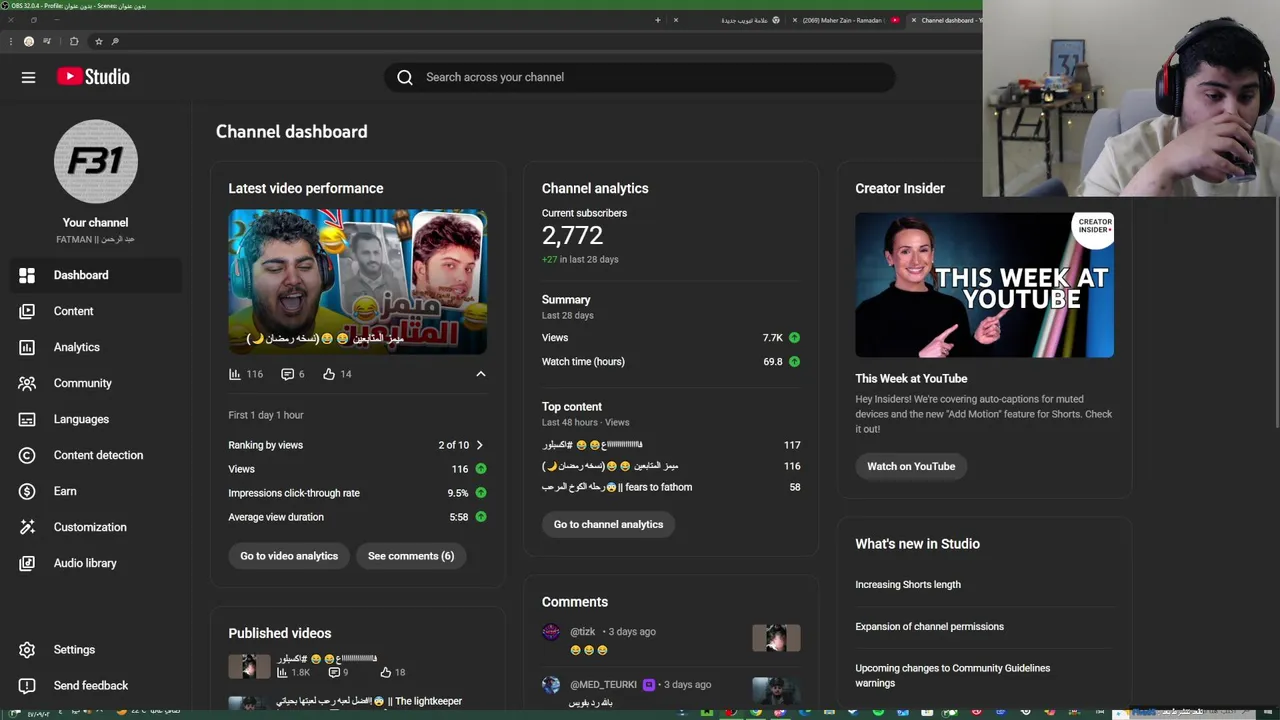Click the Audio library icon
The image size is (1280, 720).
[27, 563]
